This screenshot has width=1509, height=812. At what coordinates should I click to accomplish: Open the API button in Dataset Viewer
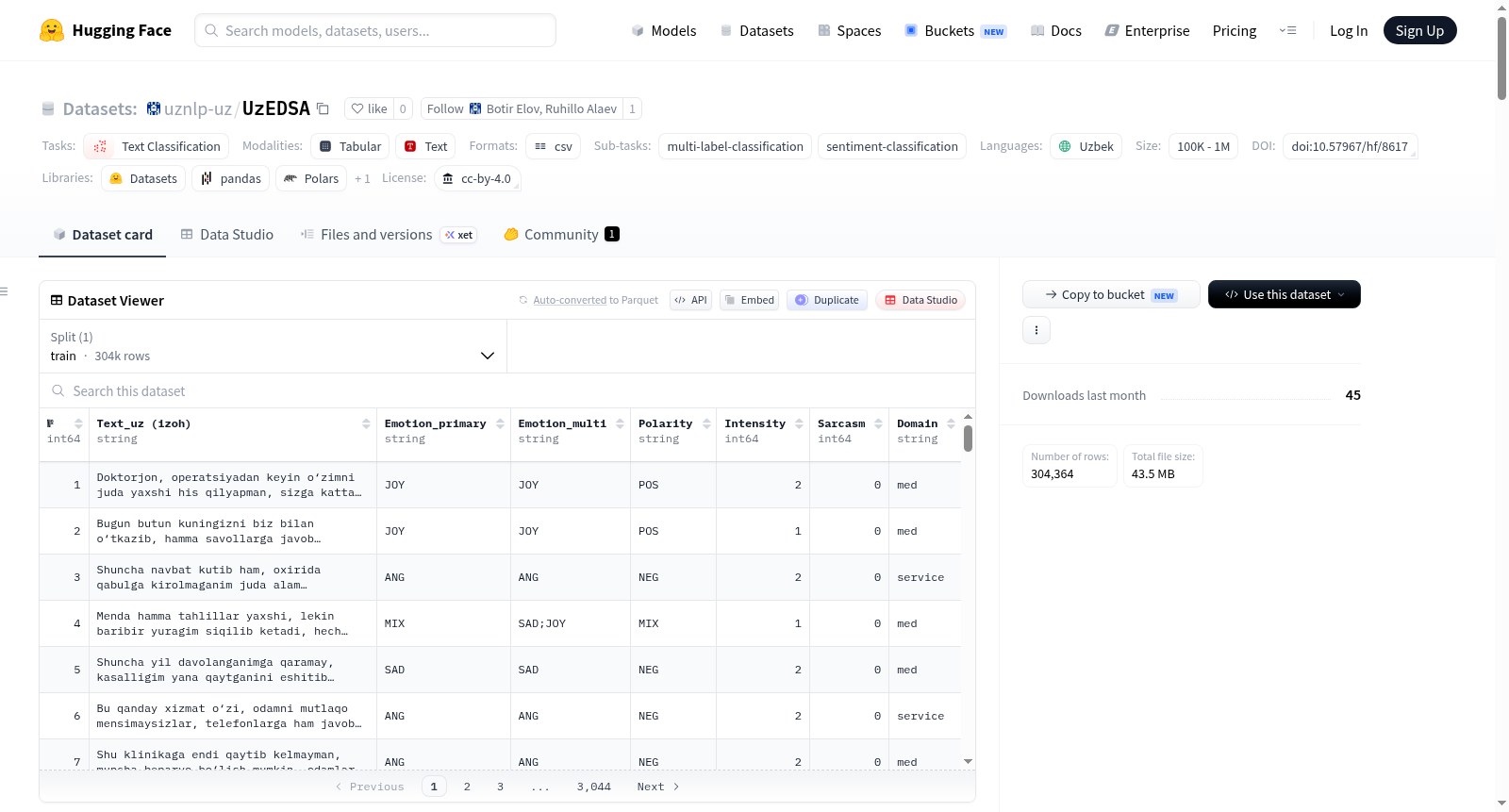coord(690,300)
